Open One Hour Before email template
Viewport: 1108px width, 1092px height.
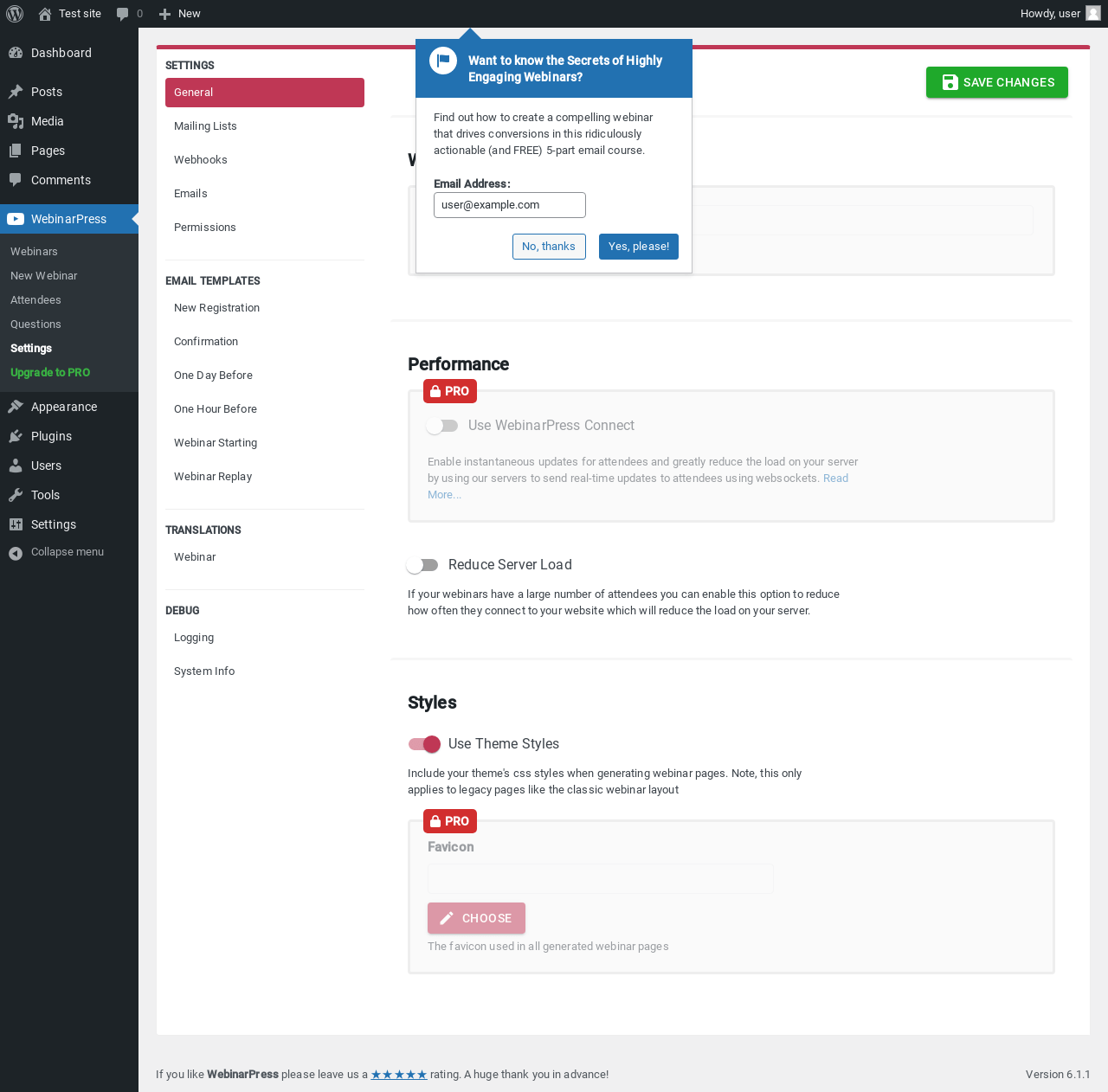(x=265, y=409)
